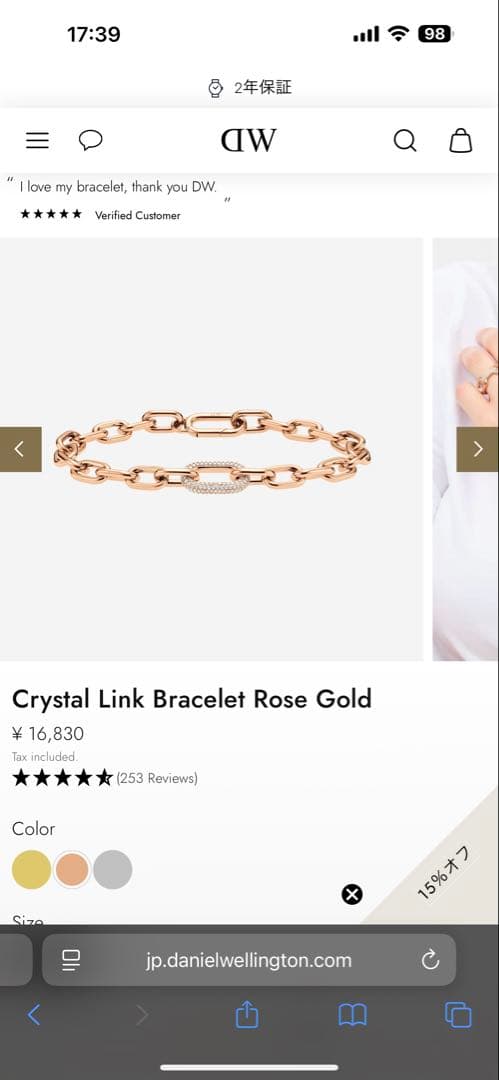The image size is (499, 1080).
Task: Open the Safari tabs overview
Action: pyautogui.click(x=458, y=1015)
